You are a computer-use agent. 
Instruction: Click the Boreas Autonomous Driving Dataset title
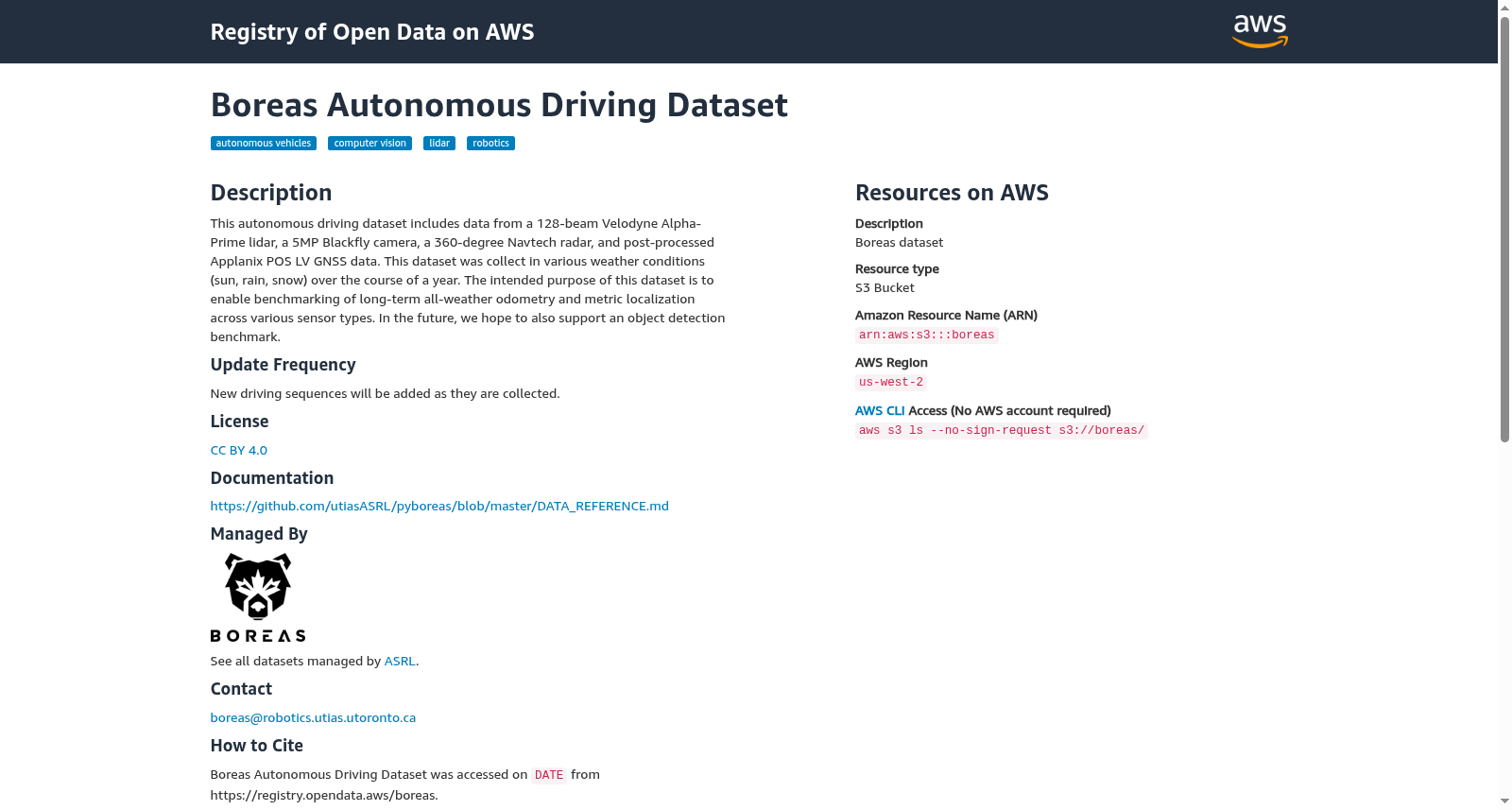point(499,105)
